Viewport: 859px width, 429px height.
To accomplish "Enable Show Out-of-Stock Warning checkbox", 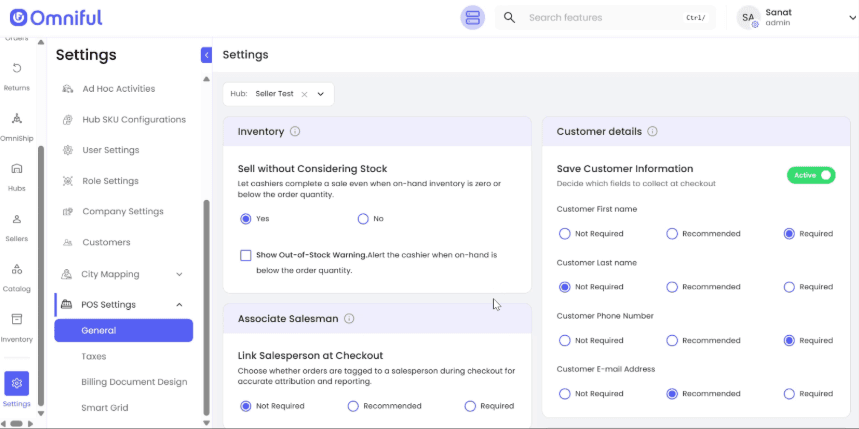I will [246, 255].
